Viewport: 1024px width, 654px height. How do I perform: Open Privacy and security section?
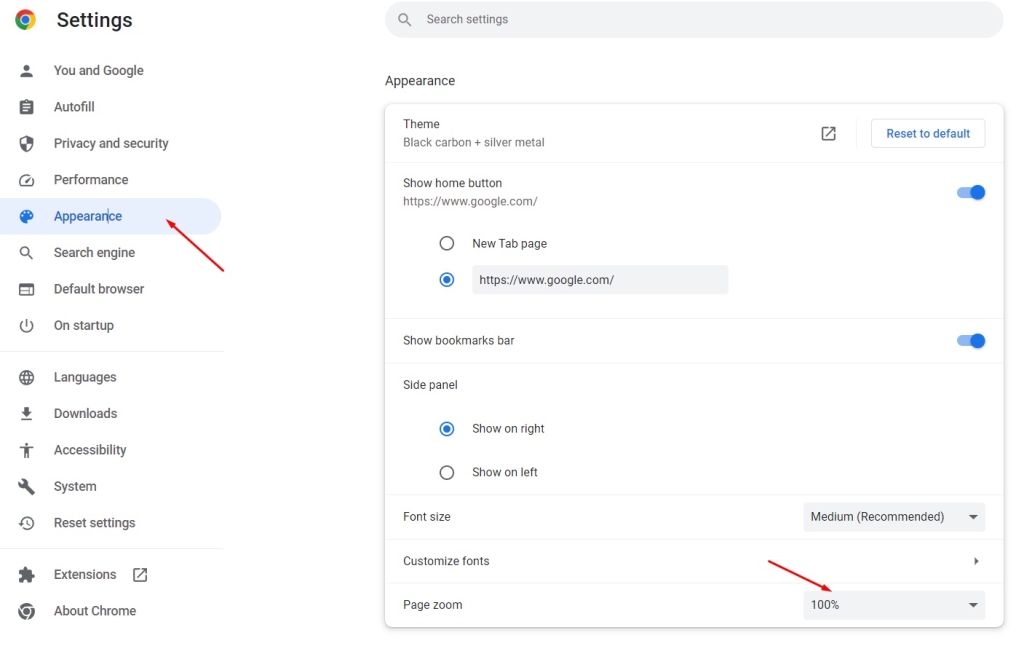pyautogui.click(x=111, y=143)
